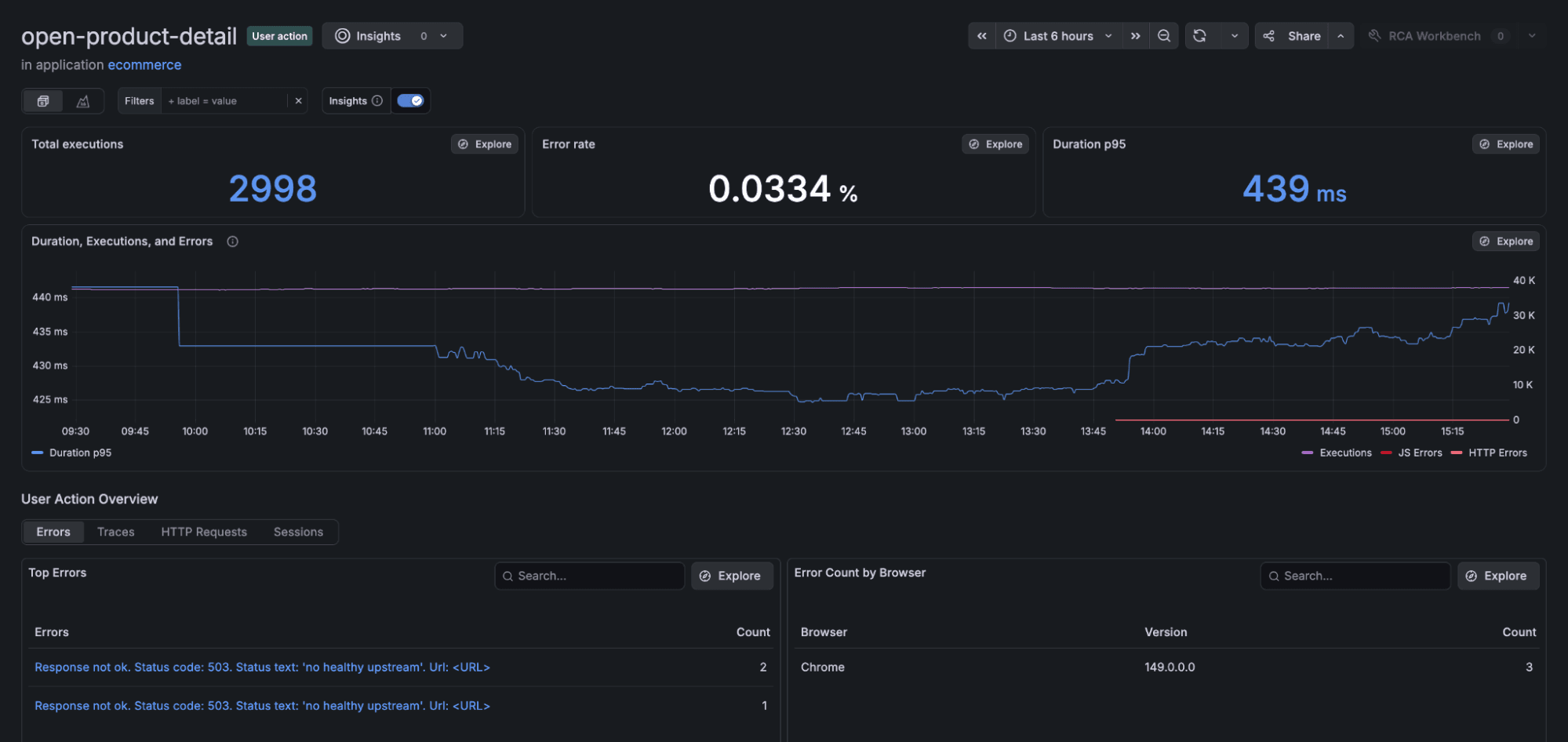This screenshot has width=1568, height=742.
Task: Click the User Action Overview heading
Action: [89, 499]
